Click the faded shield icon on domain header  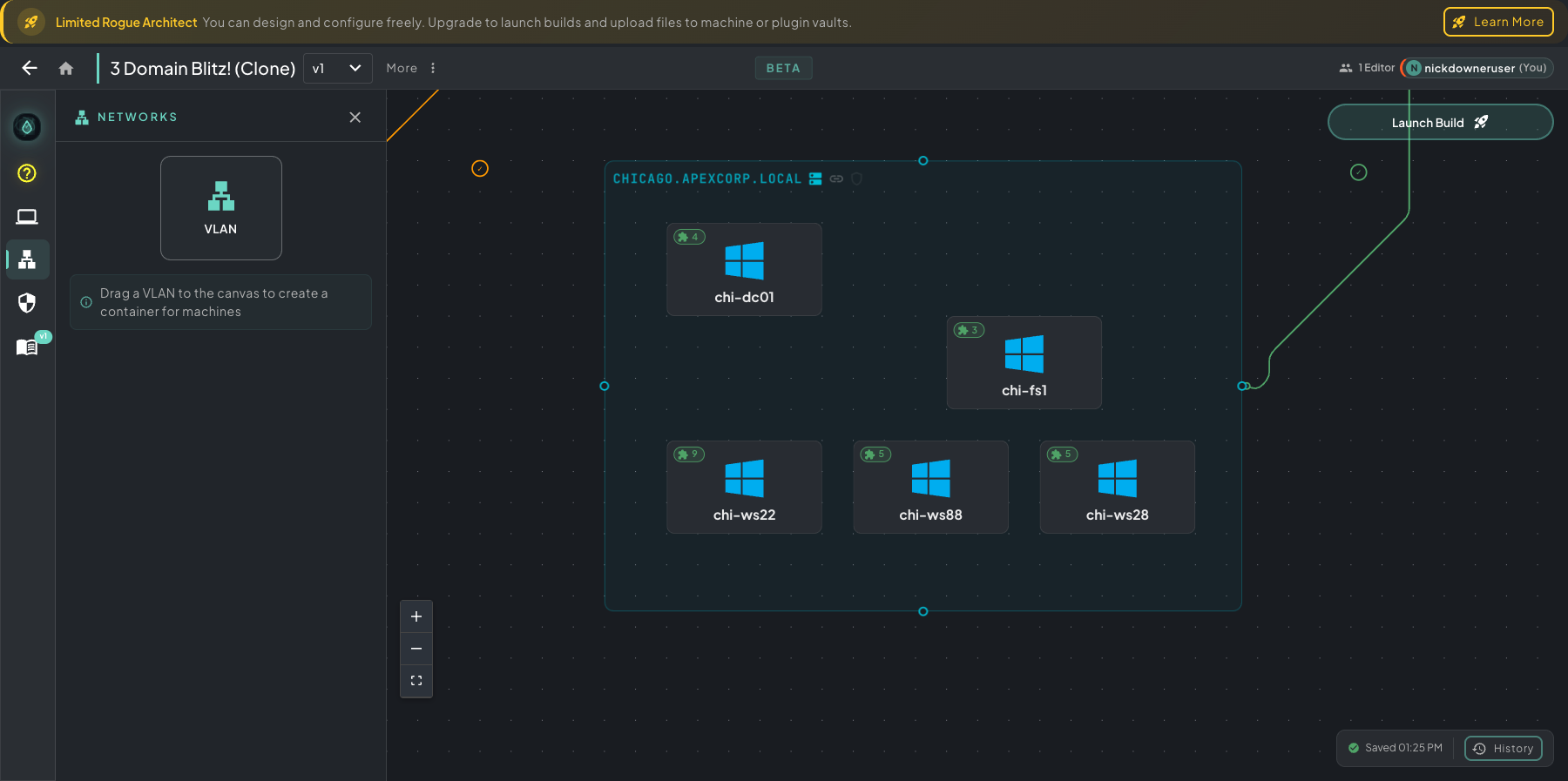(856, 178)
